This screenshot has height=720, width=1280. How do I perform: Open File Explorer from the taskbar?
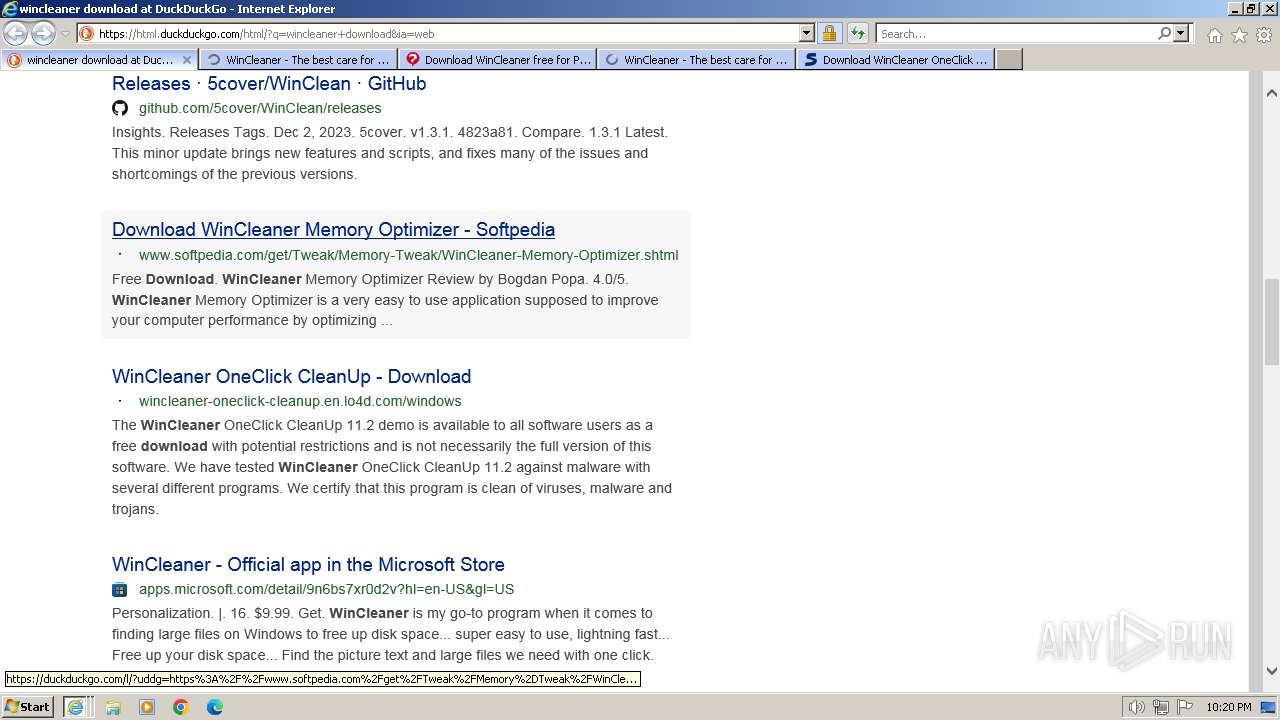pos(113,707)
